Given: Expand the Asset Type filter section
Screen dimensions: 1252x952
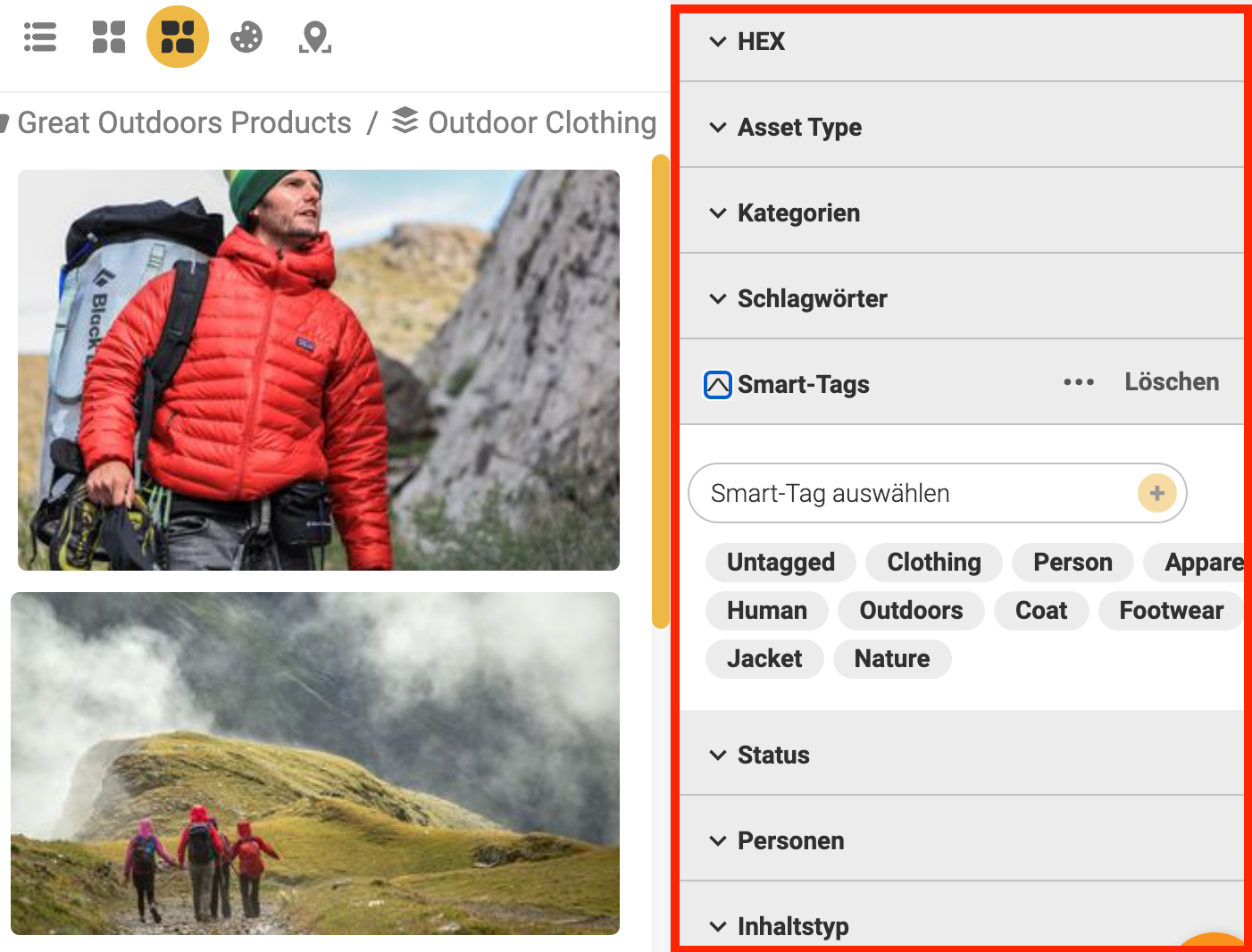Looking at the screenshot, I should (x=798, y=128).
